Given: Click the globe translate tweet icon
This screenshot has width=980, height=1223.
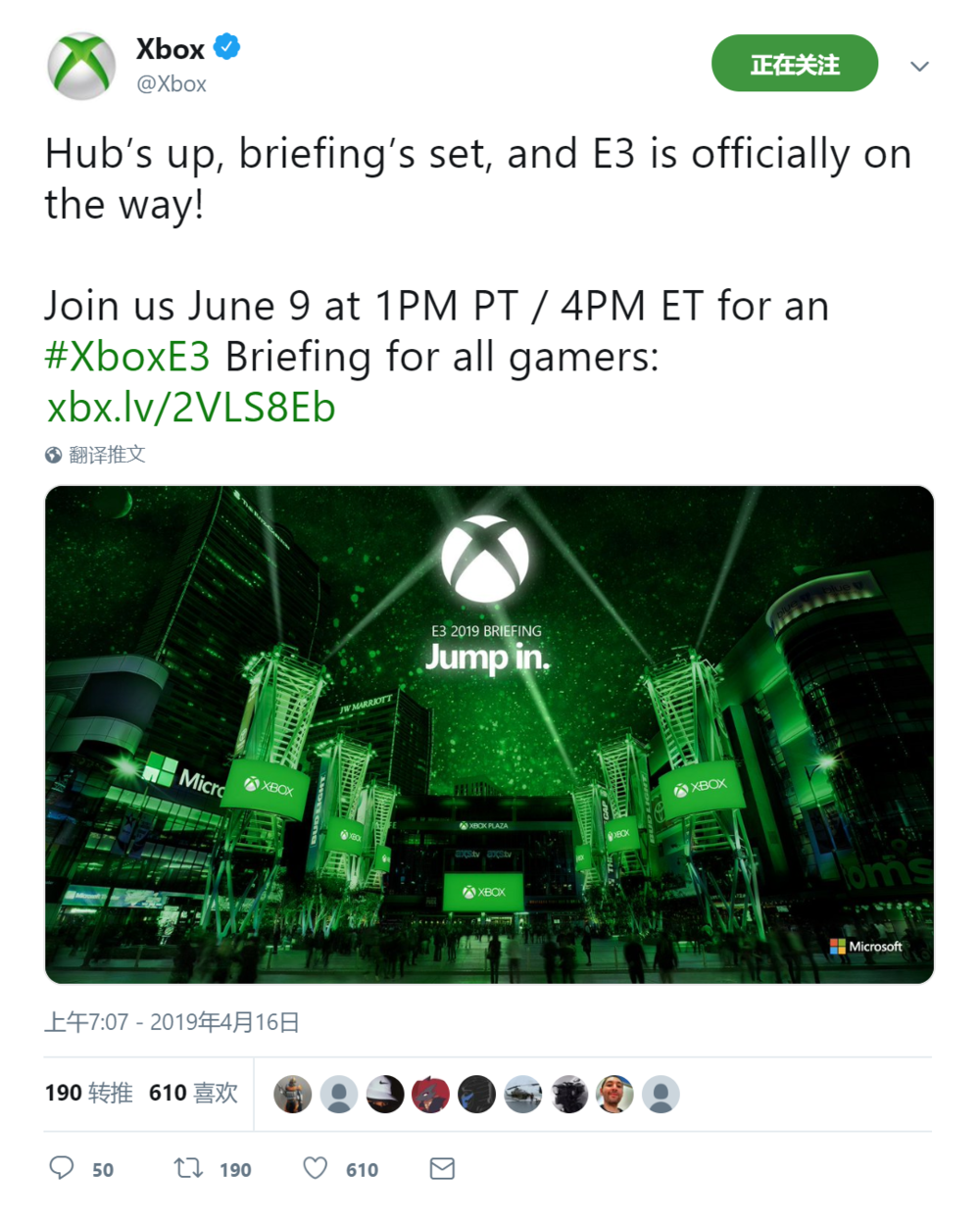Looking at the screenshot, I should [54, 455].
